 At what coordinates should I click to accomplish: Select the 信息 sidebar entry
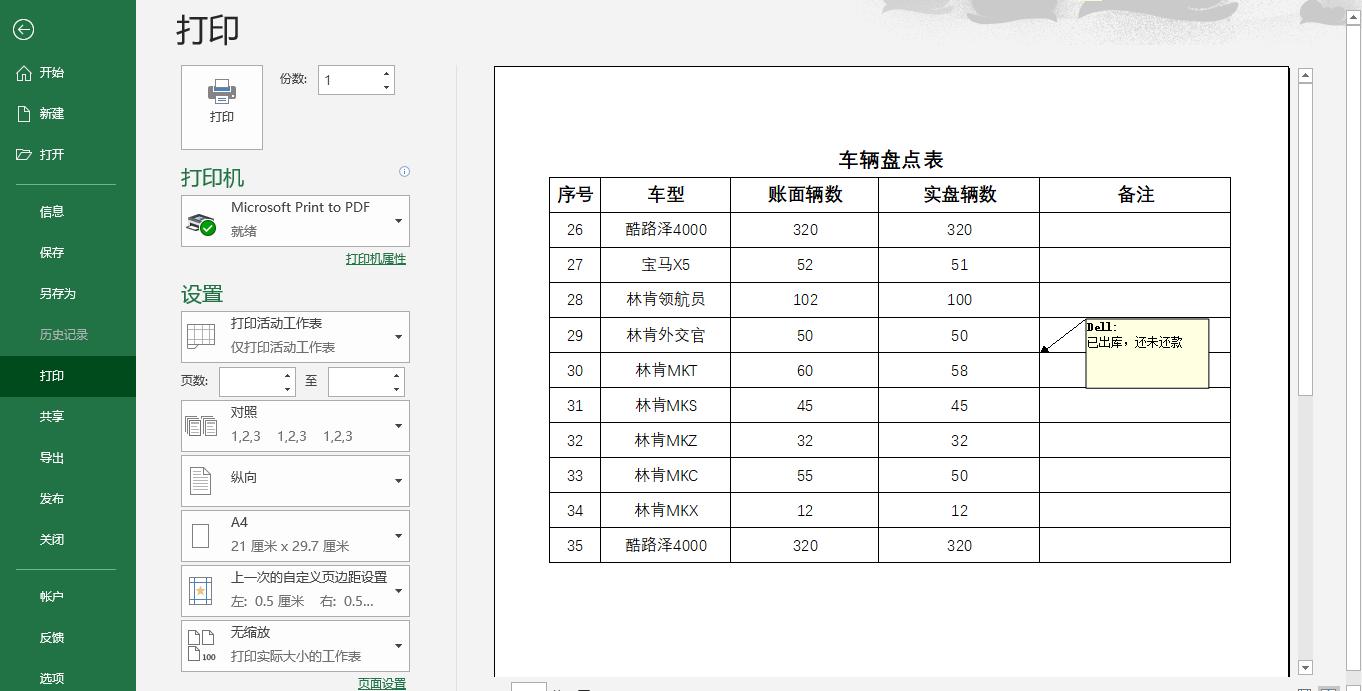click(51, 212)
